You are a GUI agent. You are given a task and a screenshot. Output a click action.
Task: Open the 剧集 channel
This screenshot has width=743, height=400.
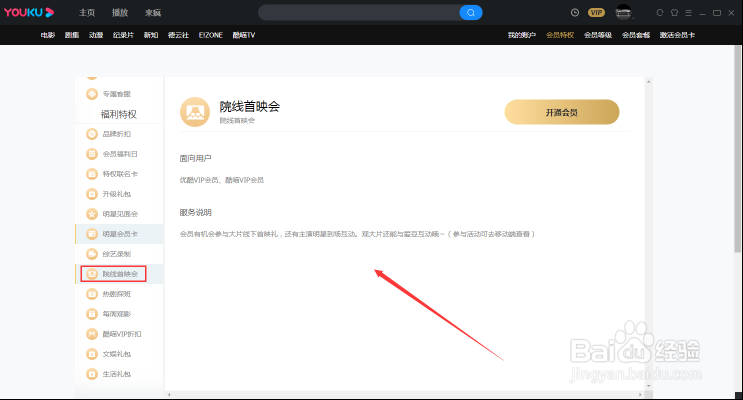point(72,35)
